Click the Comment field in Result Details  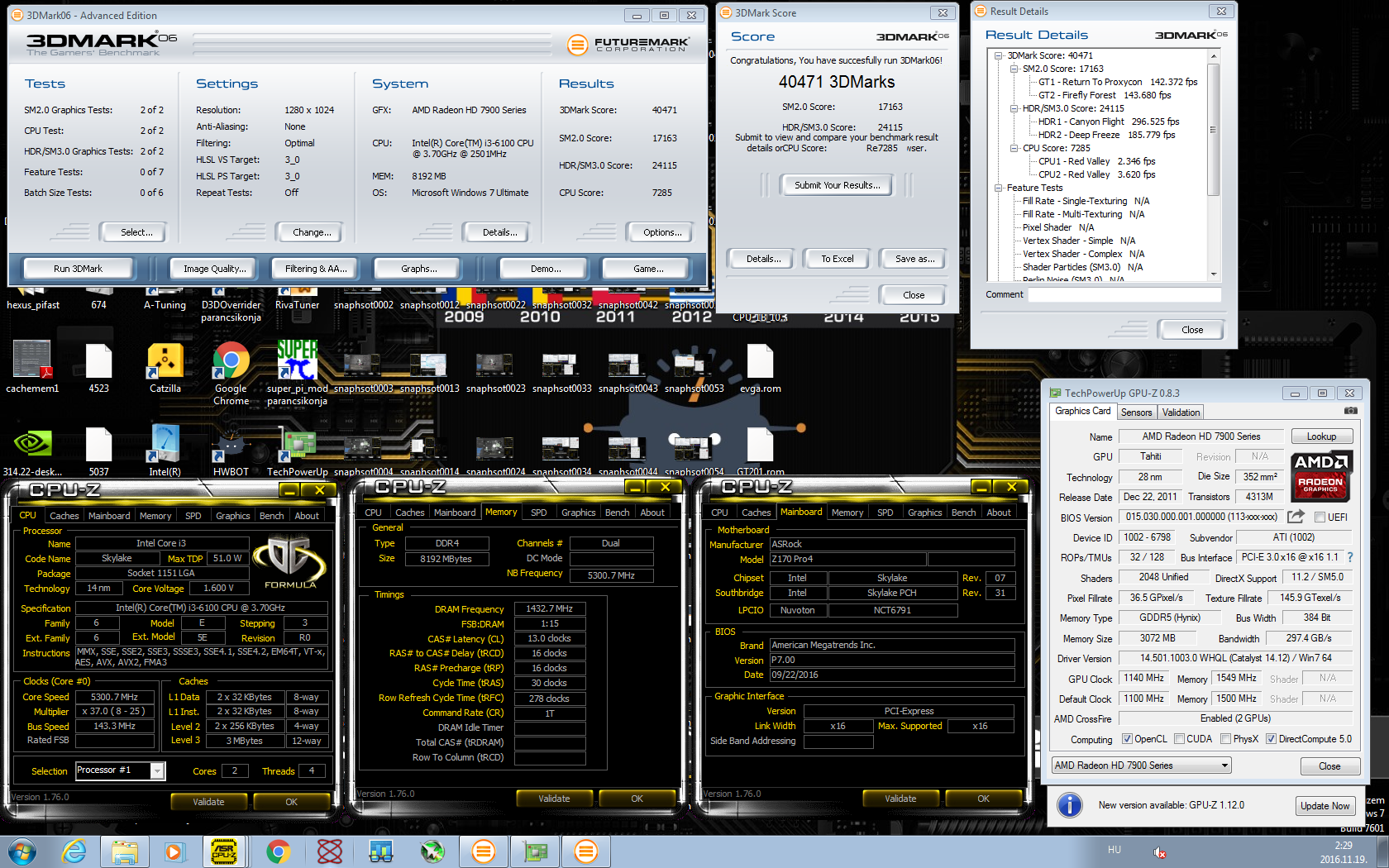pyautogui.click(x=1124, y=294)
